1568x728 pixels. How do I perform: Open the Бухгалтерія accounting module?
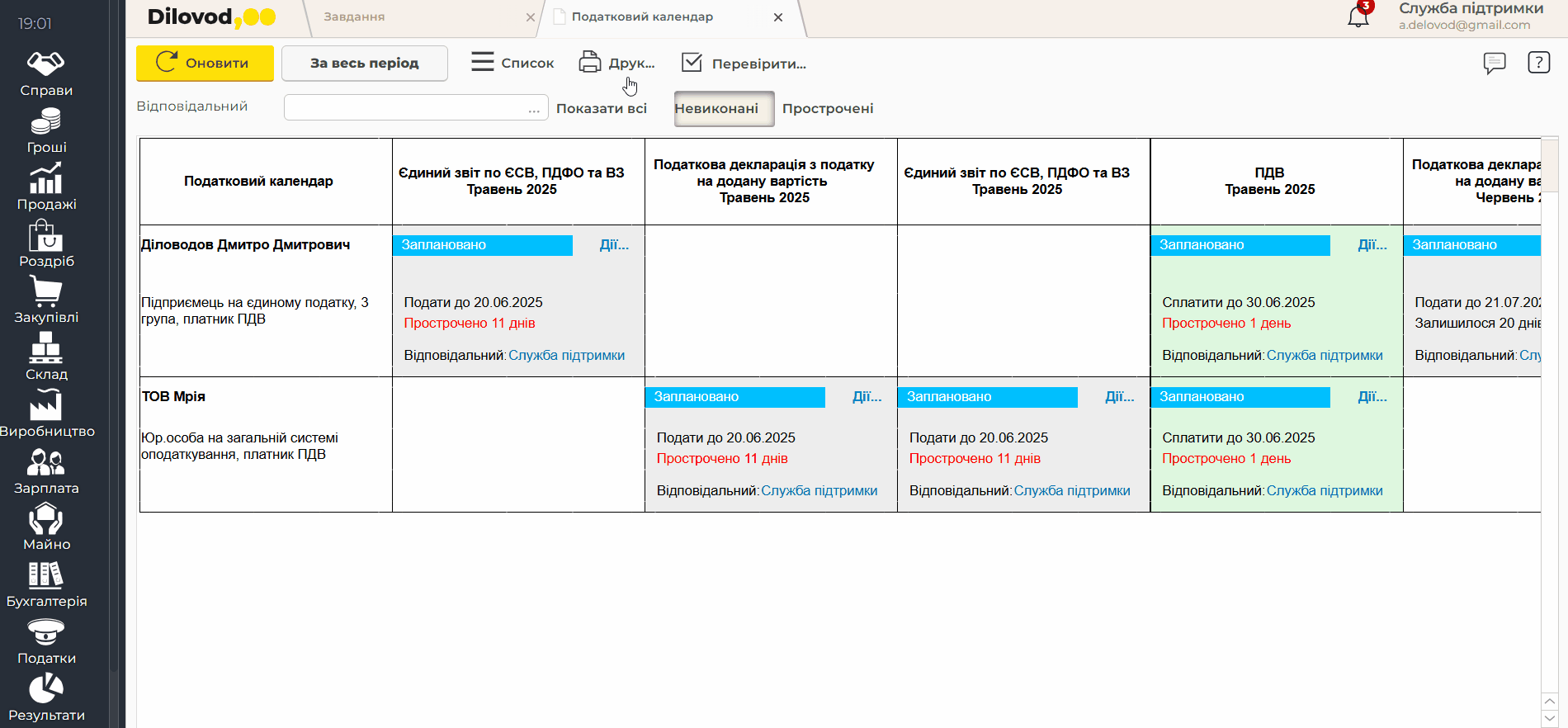coord(46,584)
